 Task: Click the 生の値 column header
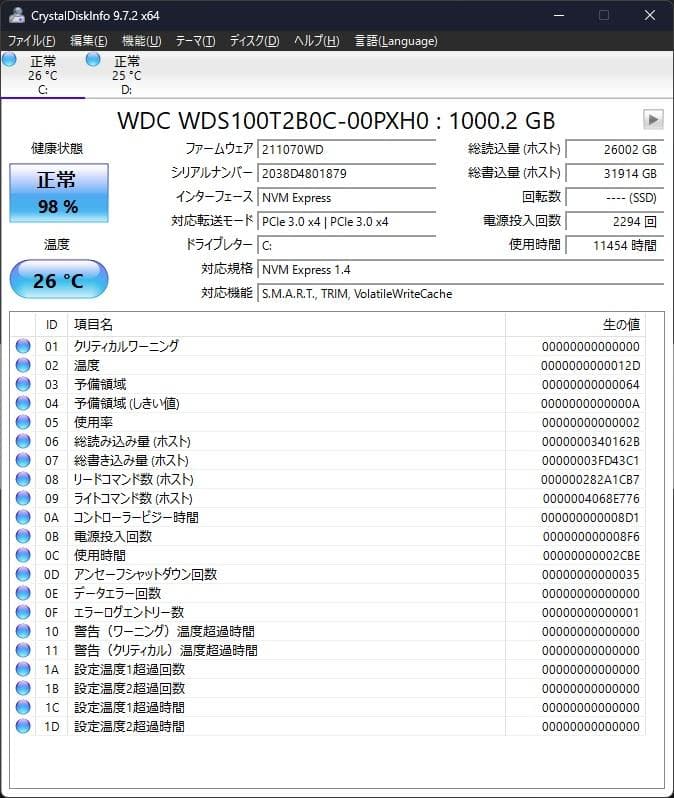(575, 324)
